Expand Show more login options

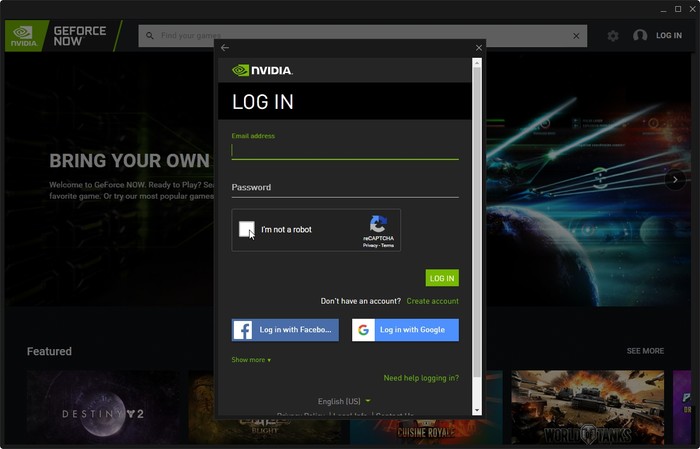click(251, 360)
